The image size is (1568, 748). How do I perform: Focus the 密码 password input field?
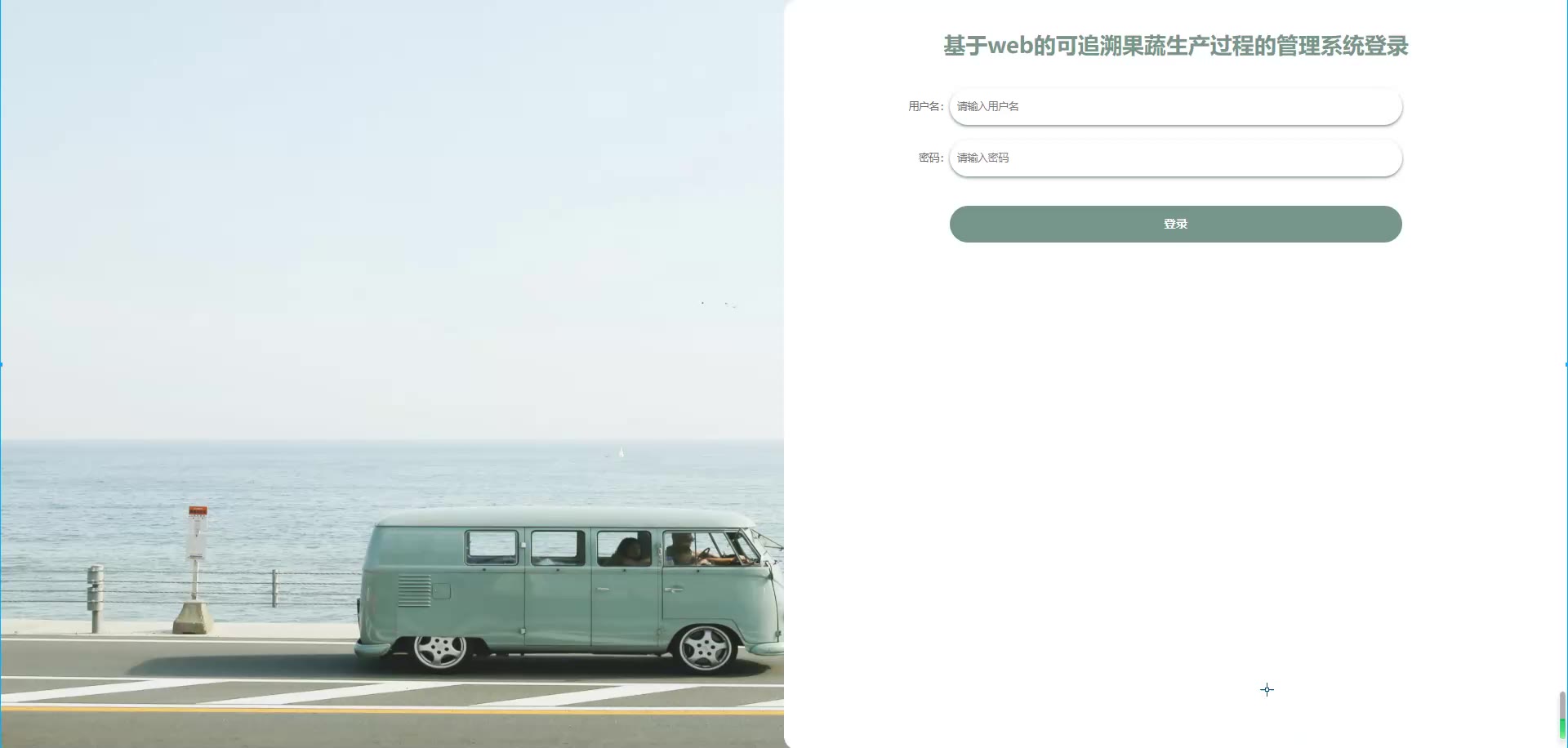tap(1175, 158)
